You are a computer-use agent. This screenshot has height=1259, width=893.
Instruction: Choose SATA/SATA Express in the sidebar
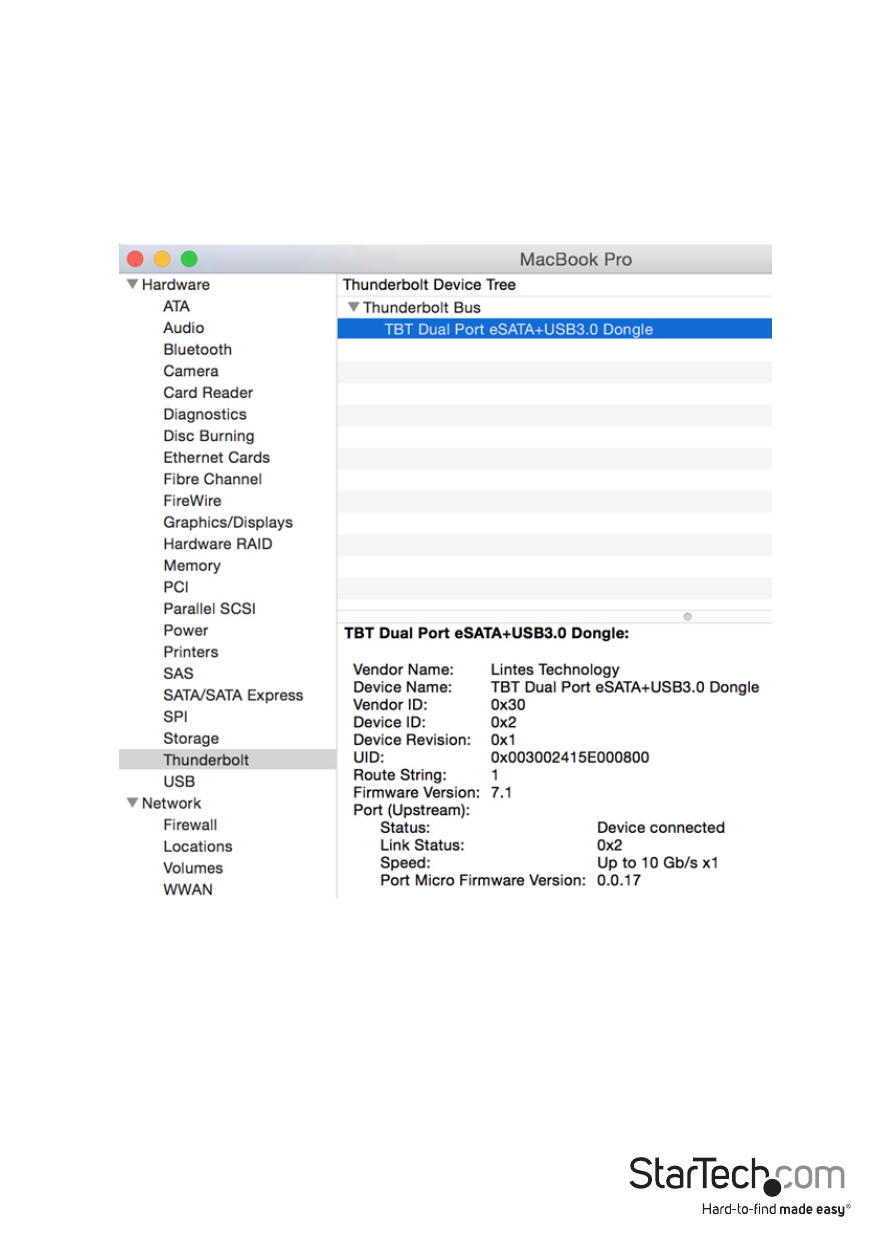click(233, 695)
